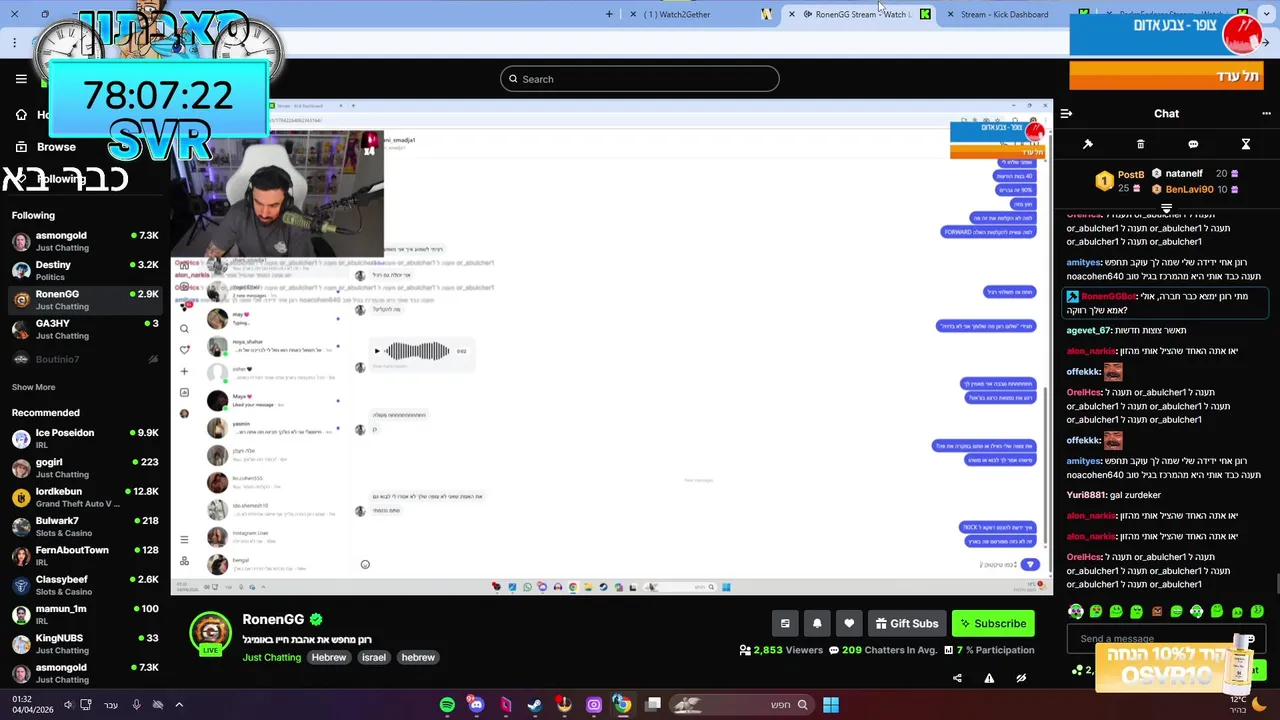Click the Windows taskbar search box

(743, 705)
